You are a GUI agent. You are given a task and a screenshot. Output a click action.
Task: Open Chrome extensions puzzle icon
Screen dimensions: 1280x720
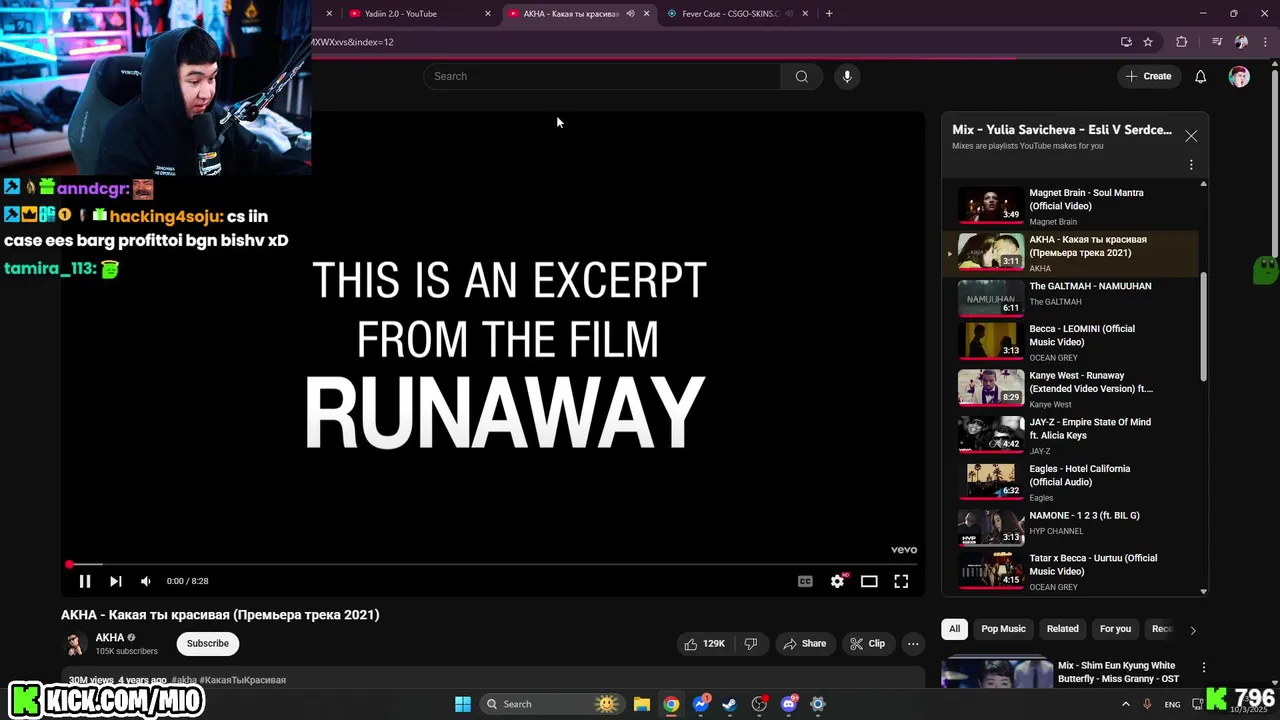click(1182, 42)
